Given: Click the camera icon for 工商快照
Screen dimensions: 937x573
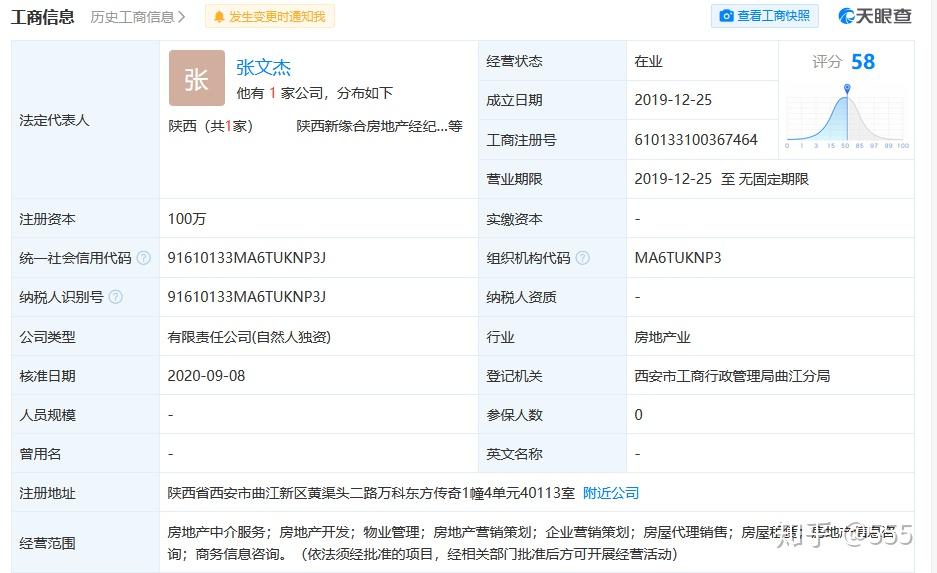Looking at the screenshot, I should click(727, 16).
